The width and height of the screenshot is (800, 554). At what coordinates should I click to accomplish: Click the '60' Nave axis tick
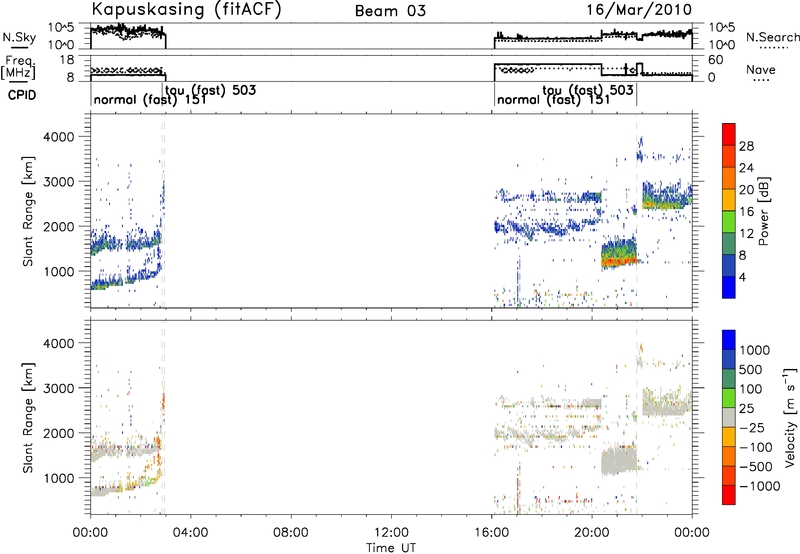716,60
